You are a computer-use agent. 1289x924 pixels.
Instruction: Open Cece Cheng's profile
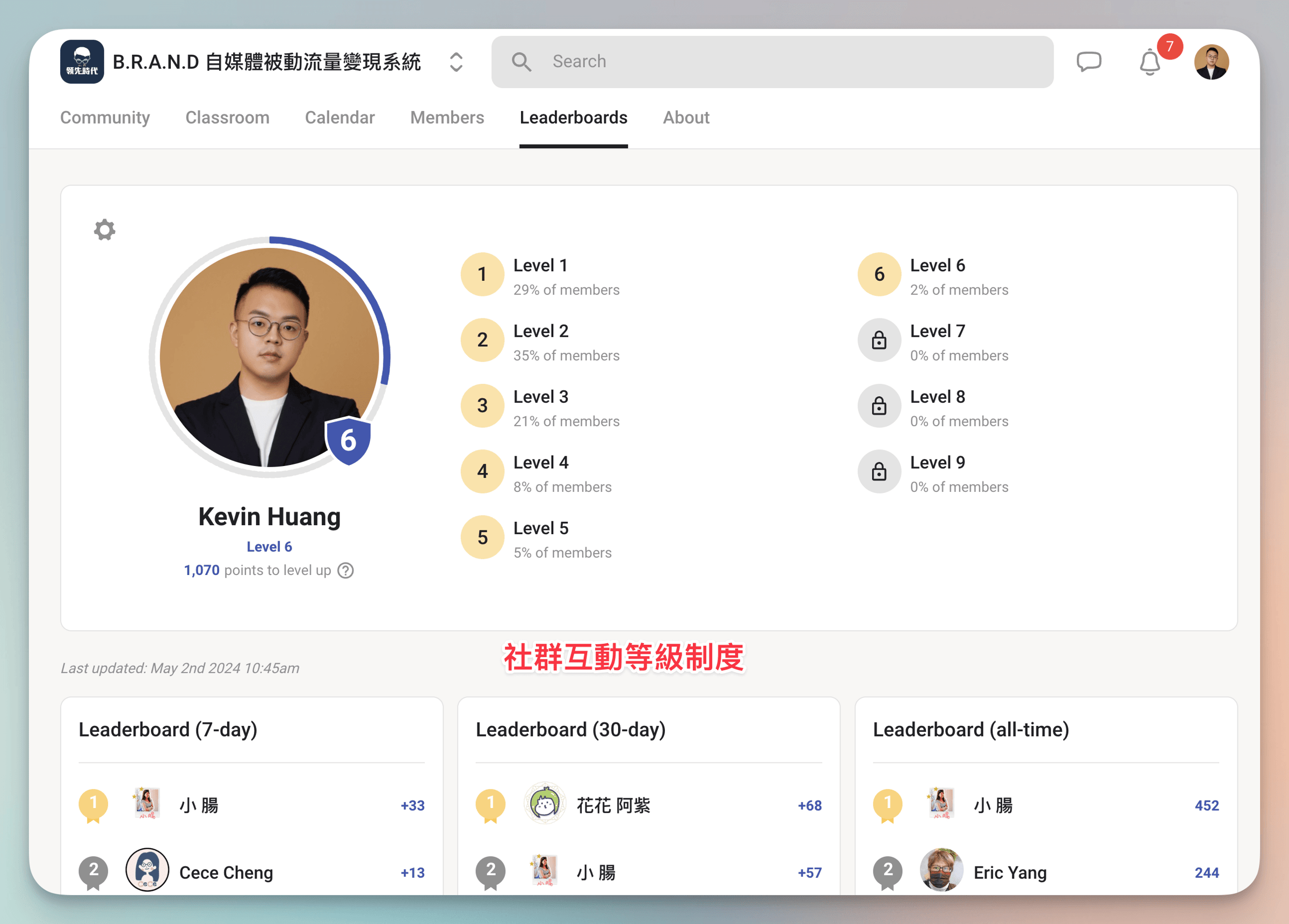coord(226,872)
